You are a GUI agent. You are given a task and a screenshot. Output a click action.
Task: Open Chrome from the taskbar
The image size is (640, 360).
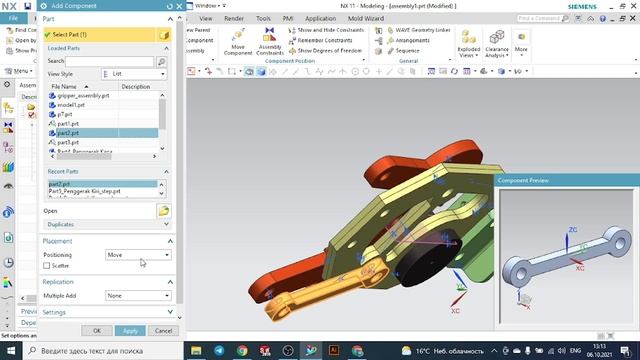click(242, 351)
